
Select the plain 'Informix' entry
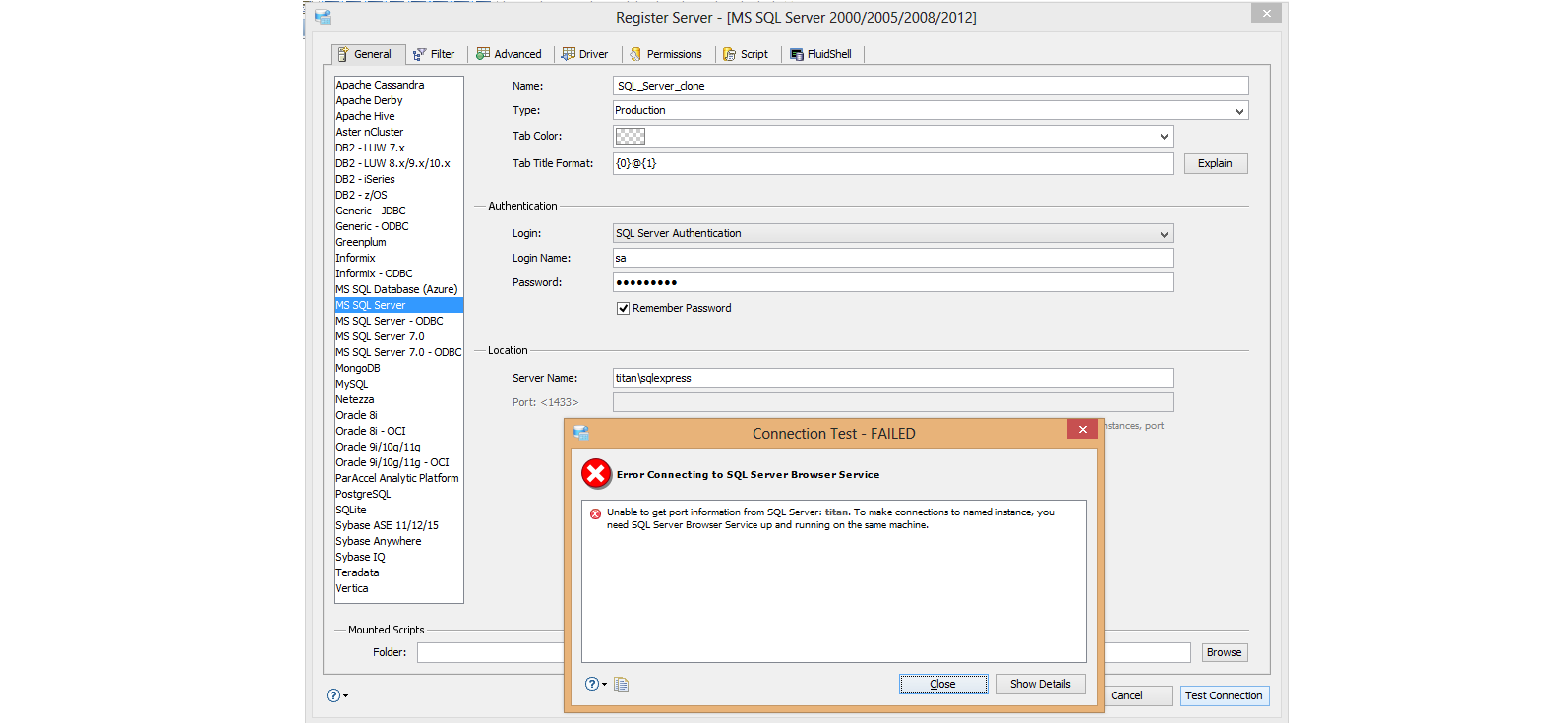click(398, 258)
